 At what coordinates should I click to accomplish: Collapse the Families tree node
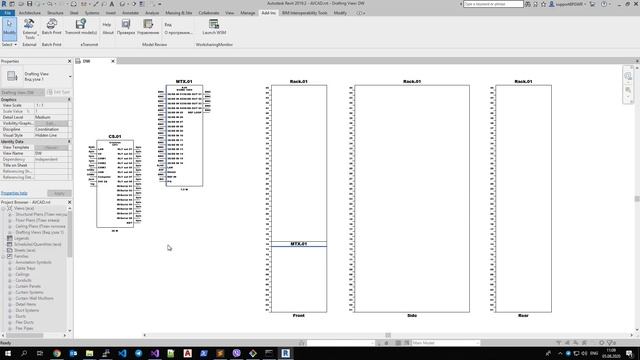point(3,256)
